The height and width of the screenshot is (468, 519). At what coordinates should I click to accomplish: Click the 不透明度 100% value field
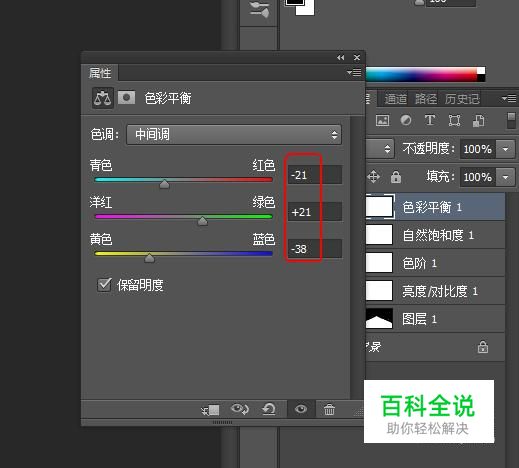click(x=478, y=149)
